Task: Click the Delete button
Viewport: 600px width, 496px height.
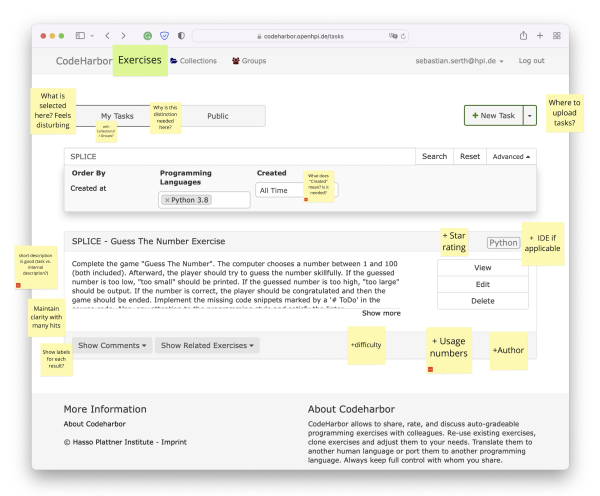Action: tap(483, 301)
